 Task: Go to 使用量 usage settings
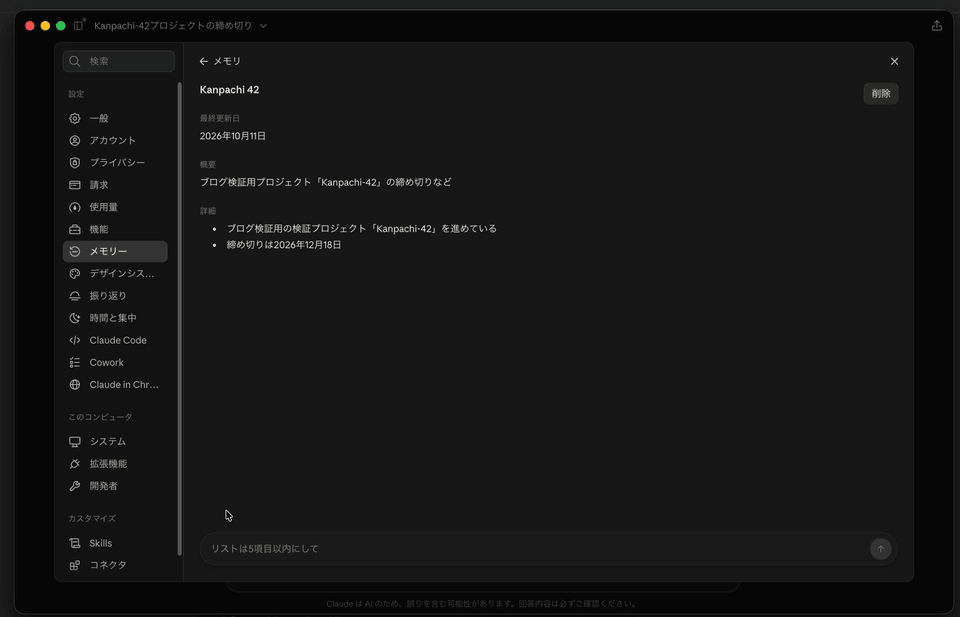click(x=115, y=207)
